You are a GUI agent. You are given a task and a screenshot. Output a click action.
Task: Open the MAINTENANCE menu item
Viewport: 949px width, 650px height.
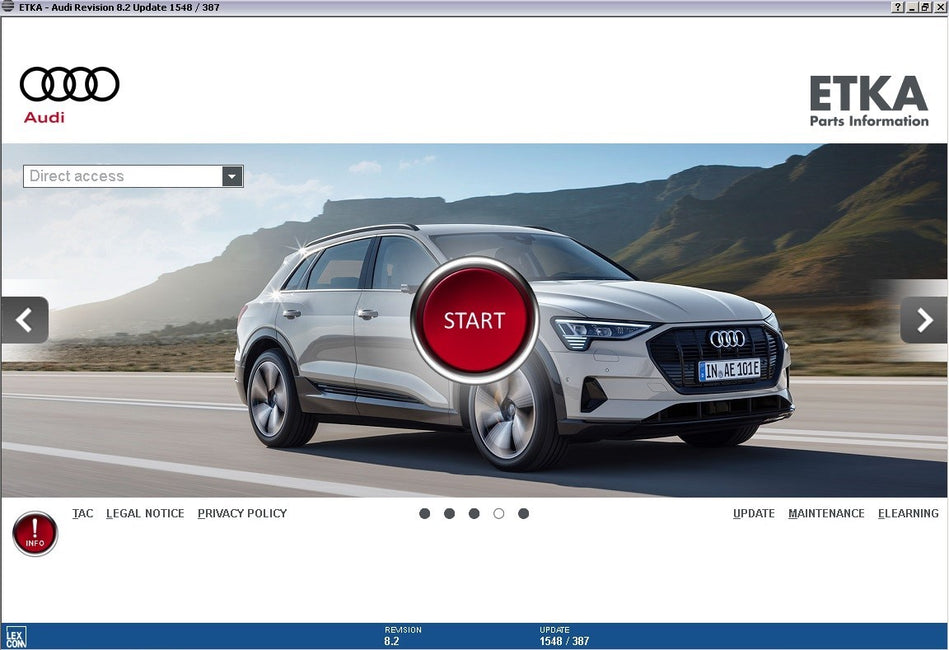tap(826, 513)
